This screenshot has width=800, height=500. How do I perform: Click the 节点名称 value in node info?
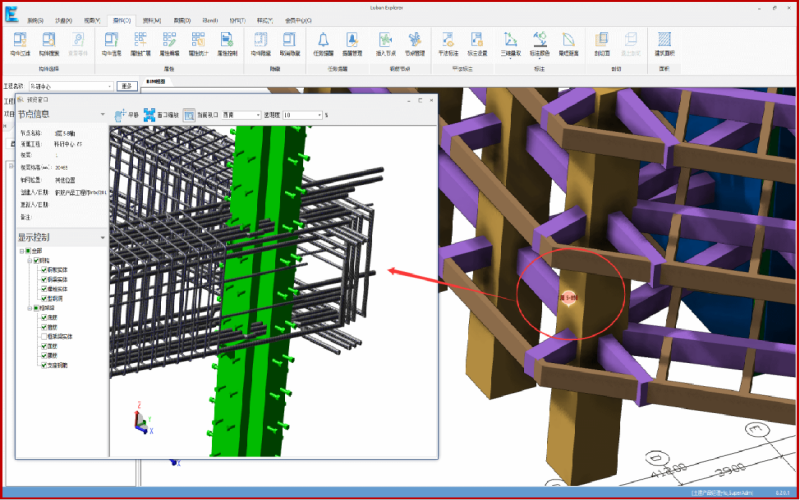(65, 132)
